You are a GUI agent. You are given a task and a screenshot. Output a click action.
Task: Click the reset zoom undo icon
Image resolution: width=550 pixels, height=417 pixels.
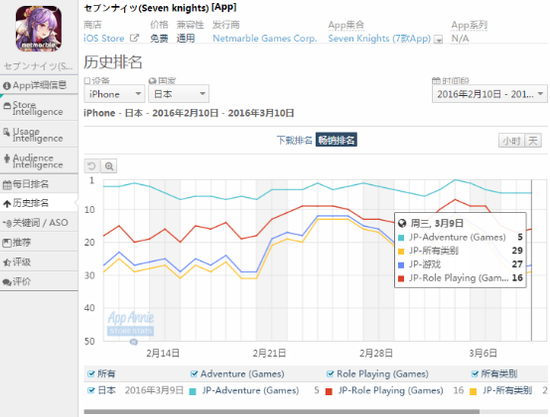click(x=92, y=166)
